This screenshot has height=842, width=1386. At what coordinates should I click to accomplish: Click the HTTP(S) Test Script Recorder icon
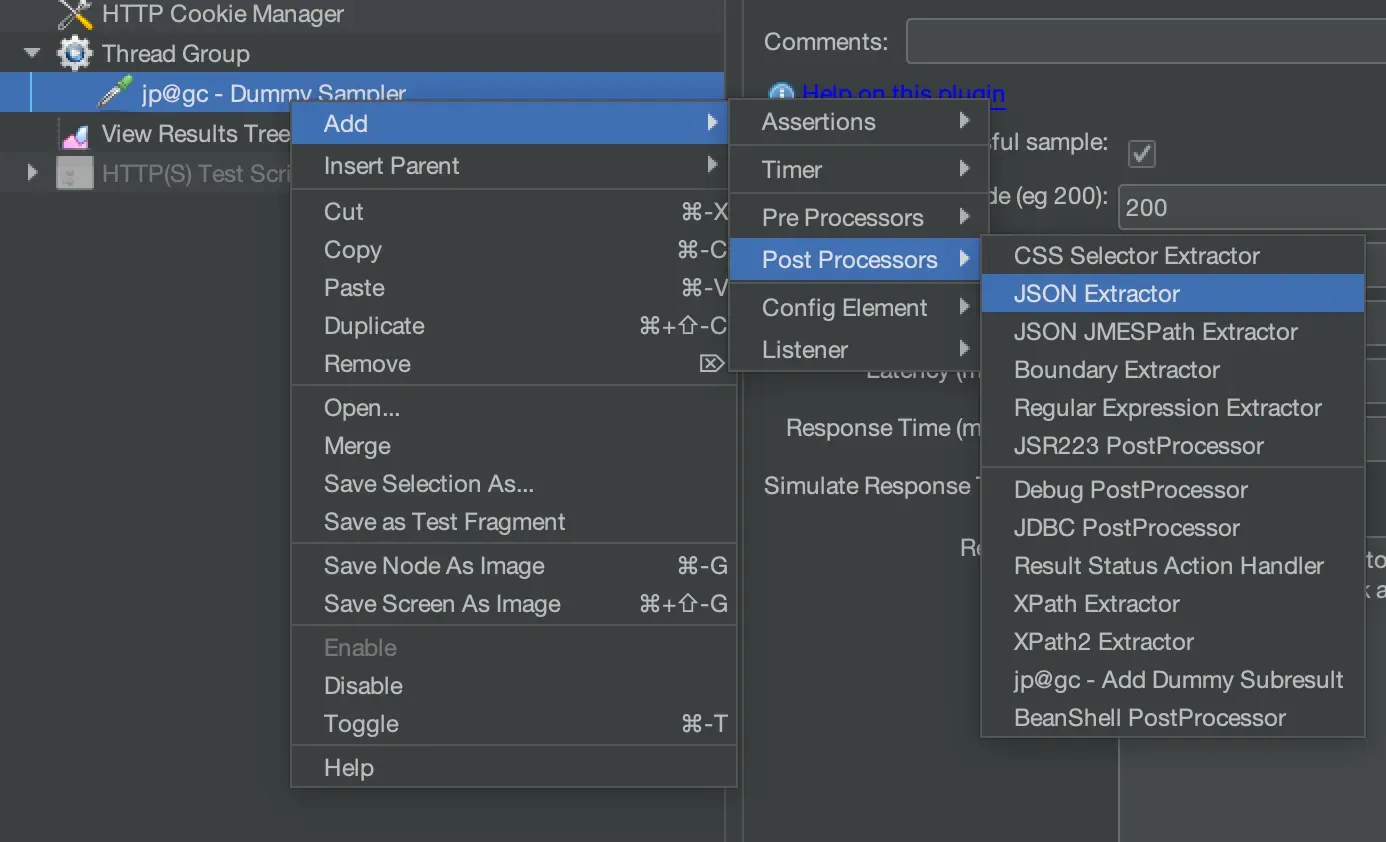click(72, 173)
